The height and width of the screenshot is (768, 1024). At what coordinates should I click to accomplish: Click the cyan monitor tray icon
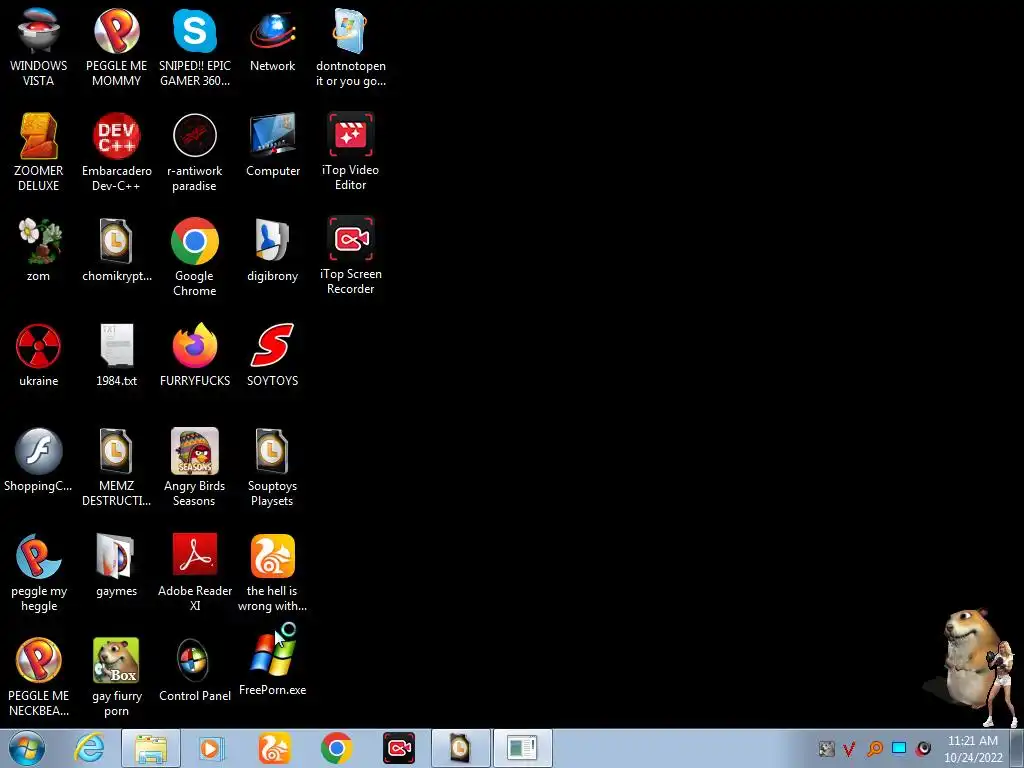[899, 748]
